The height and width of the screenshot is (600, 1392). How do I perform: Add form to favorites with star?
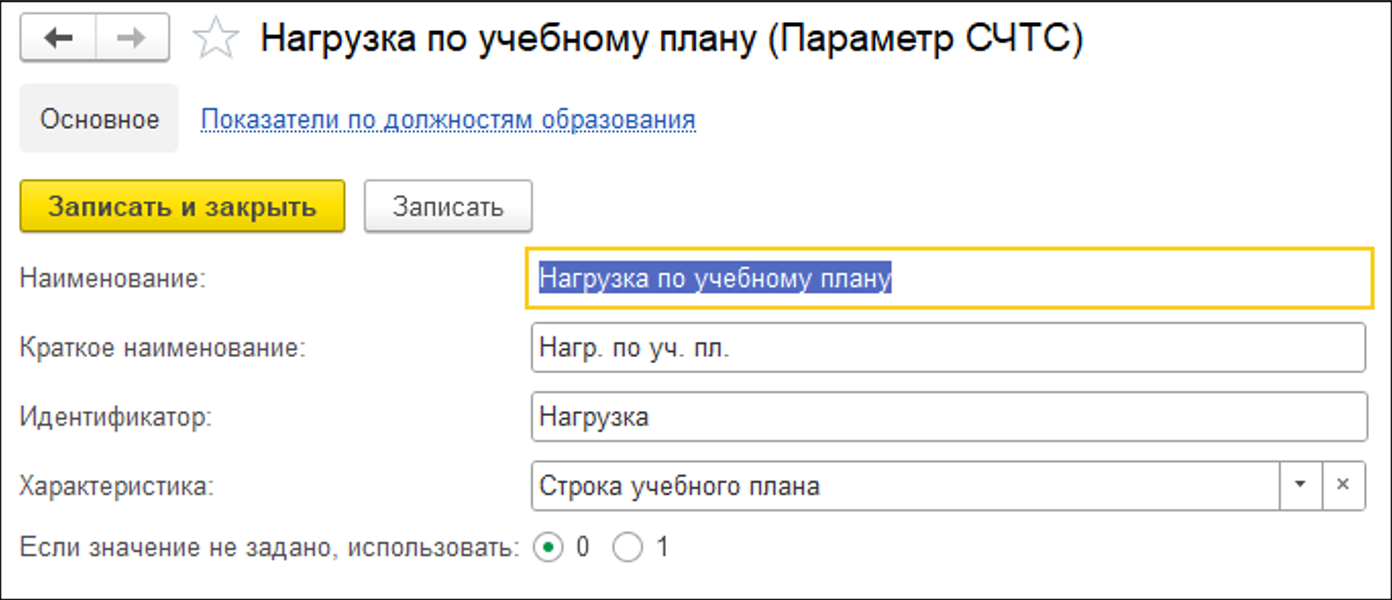[x=215, y=39]
